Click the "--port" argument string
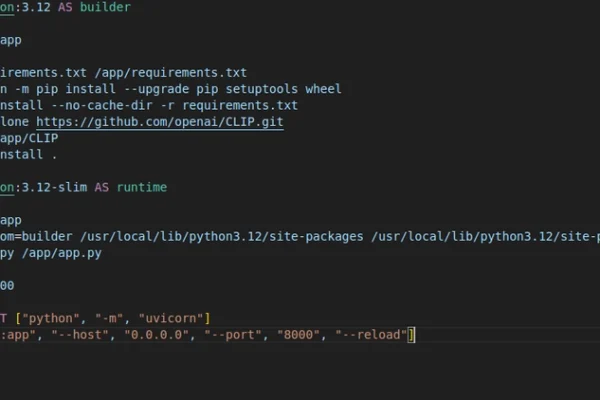This screenshot has width=600, height=400. (x=233, y=335)
